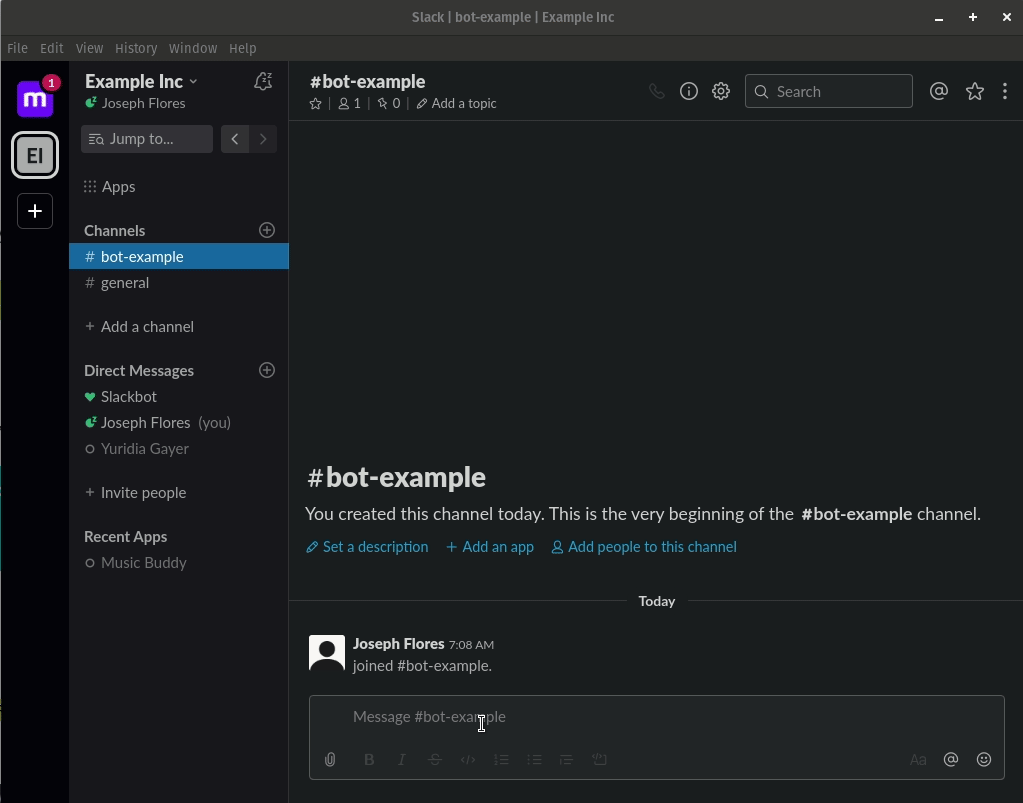Select the bot-example channel
The height and width of the screenshot is (803, 1023).
179,256
